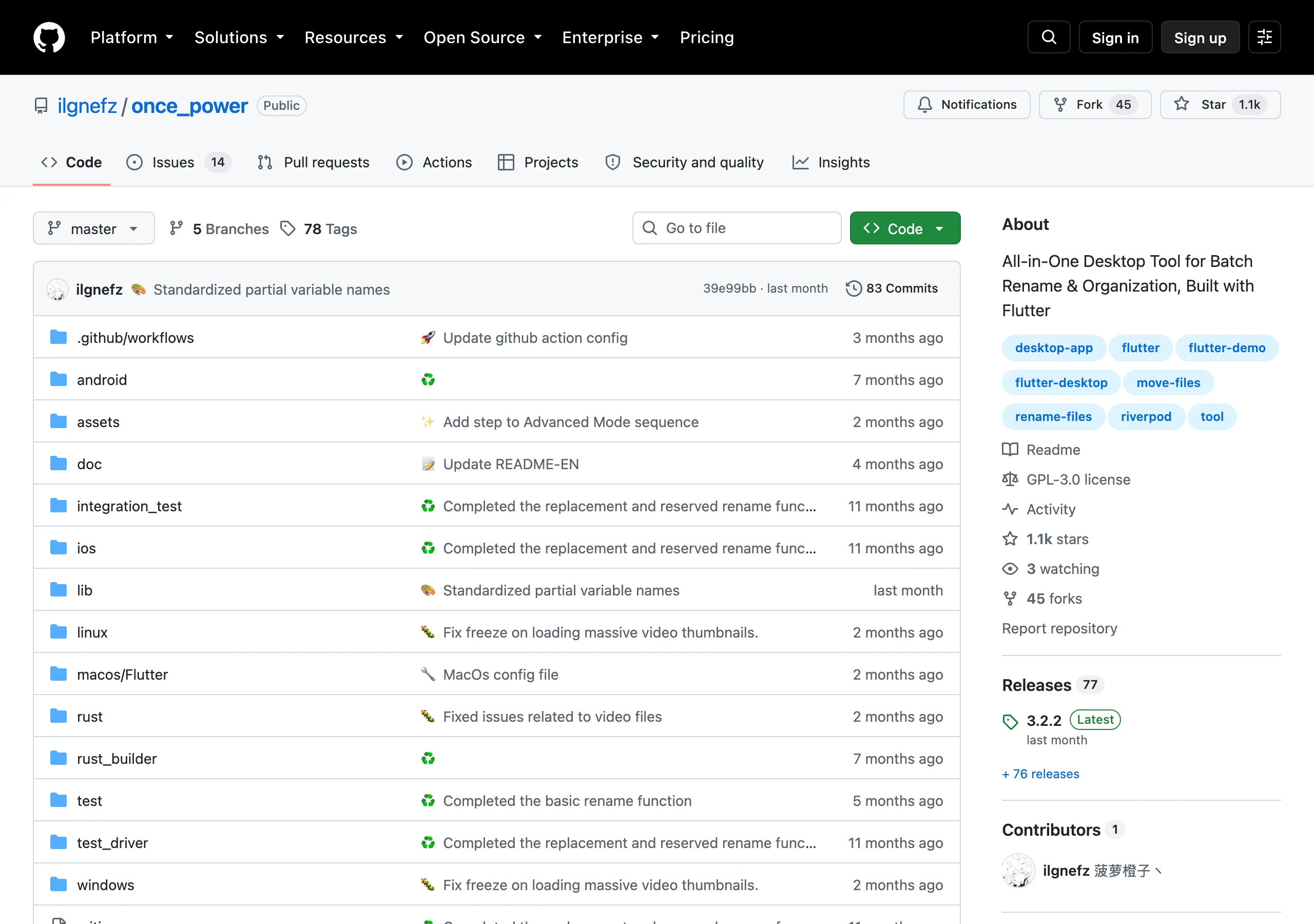Expand the Platform menu
1314x924 pixels.
[x=131, y=37]
